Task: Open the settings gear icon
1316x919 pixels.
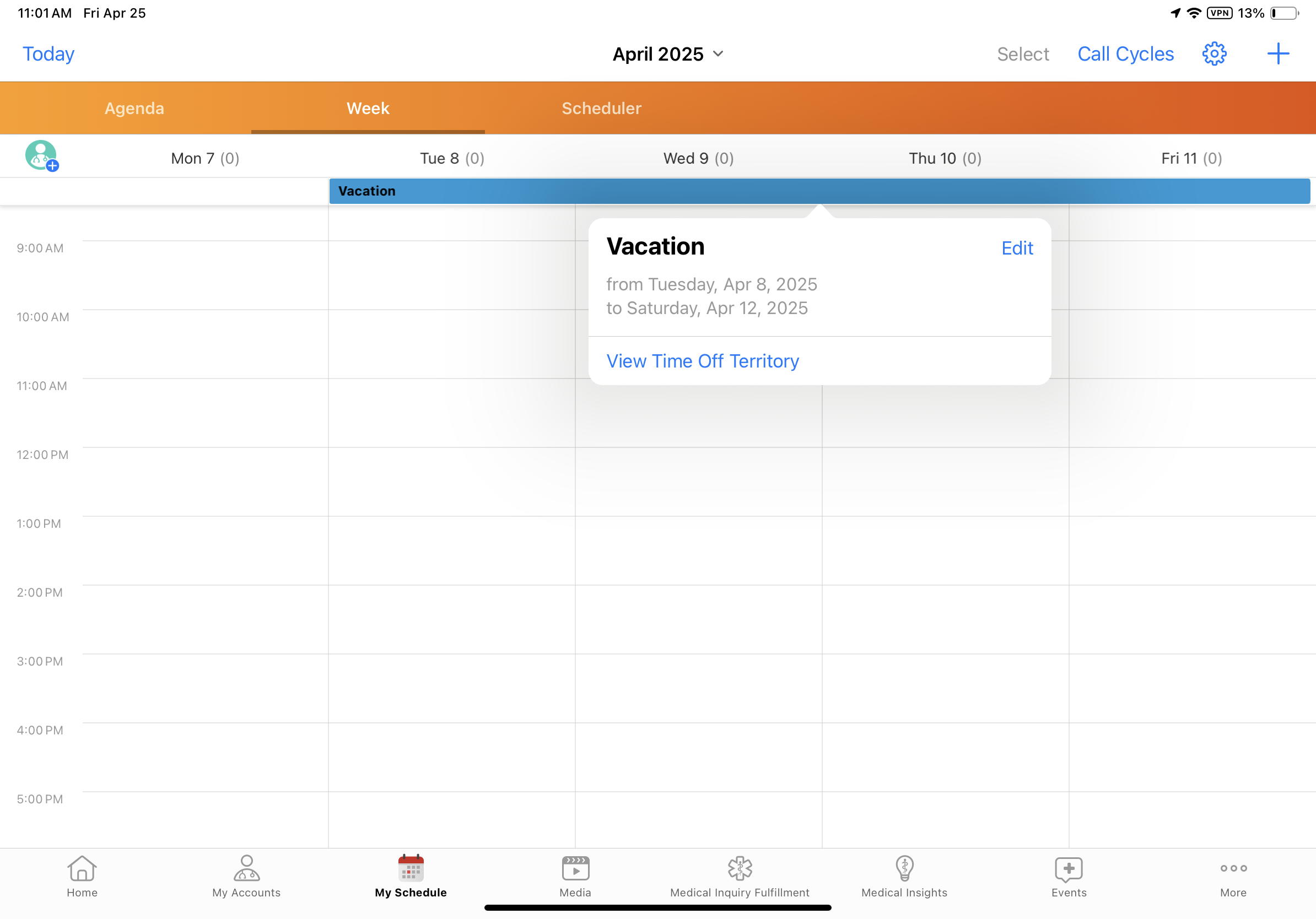Action: 1213,54
